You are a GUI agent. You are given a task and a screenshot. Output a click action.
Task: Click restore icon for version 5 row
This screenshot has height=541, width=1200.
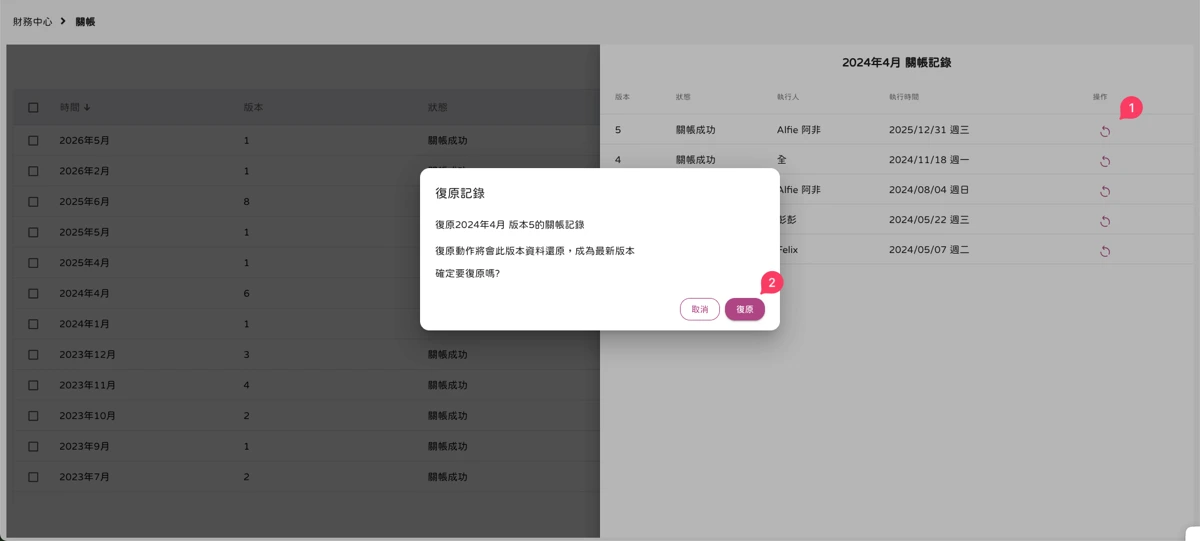pos(1105,131)
